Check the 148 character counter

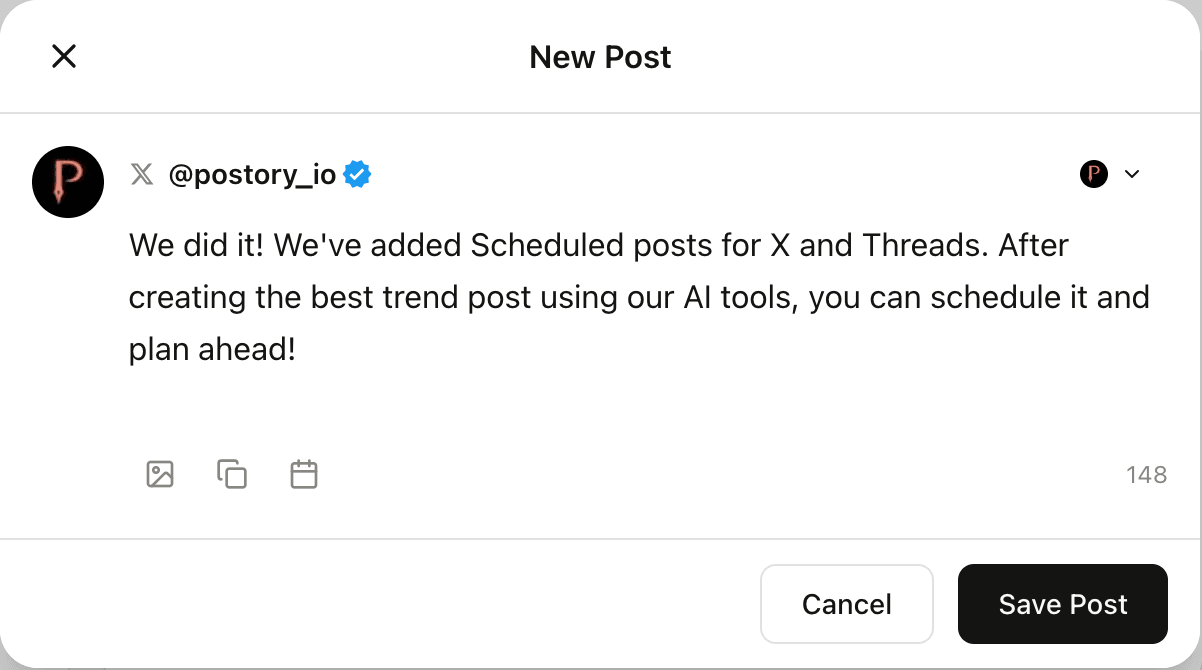pyautogui.click(x=1147, y=474)
